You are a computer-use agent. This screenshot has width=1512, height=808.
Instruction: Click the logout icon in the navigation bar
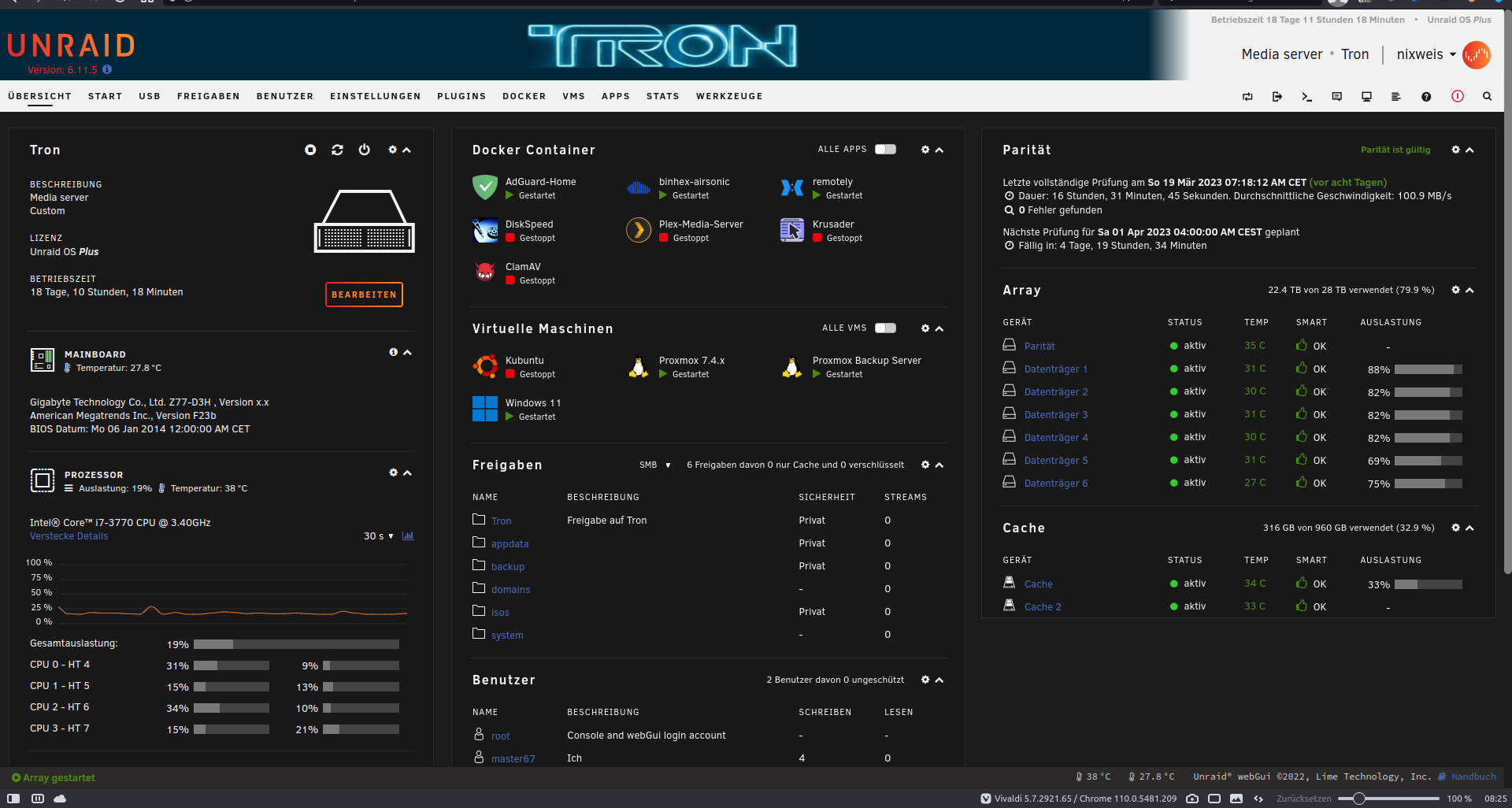pyautogui.click(x=1277, y=96)
